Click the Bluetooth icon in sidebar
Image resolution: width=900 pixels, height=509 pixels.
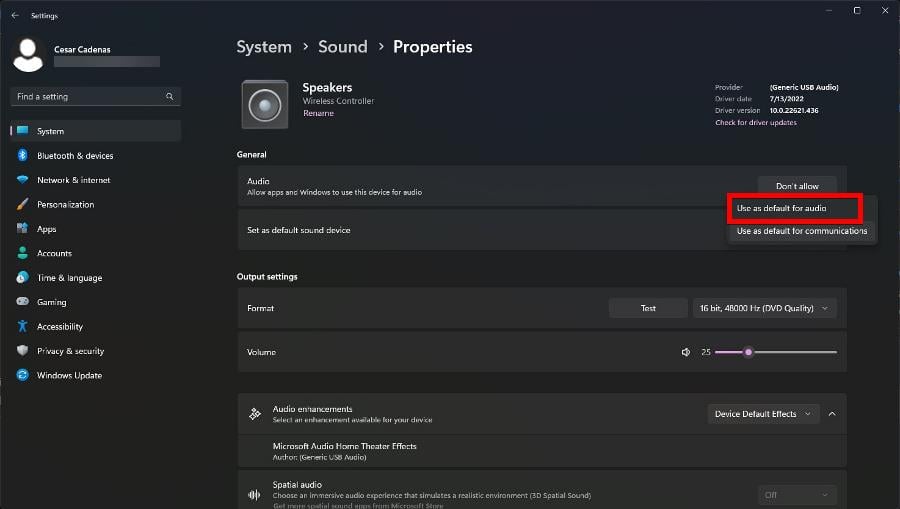22,155
